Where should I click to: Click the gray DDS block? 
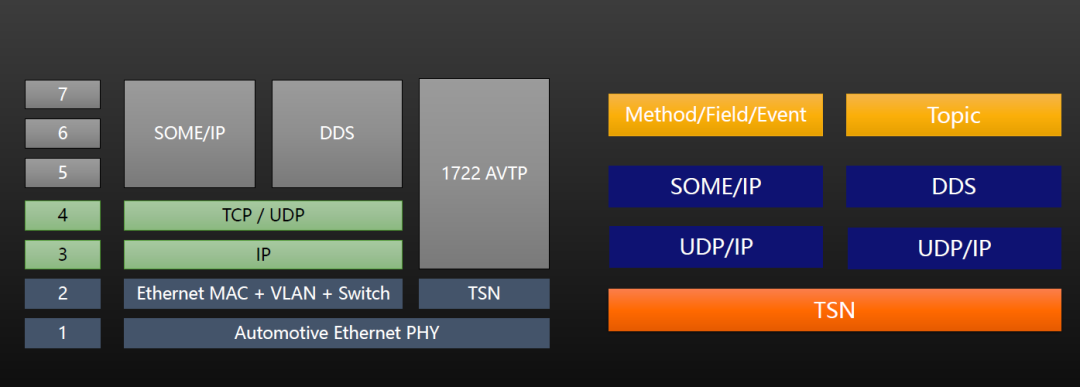337,134
